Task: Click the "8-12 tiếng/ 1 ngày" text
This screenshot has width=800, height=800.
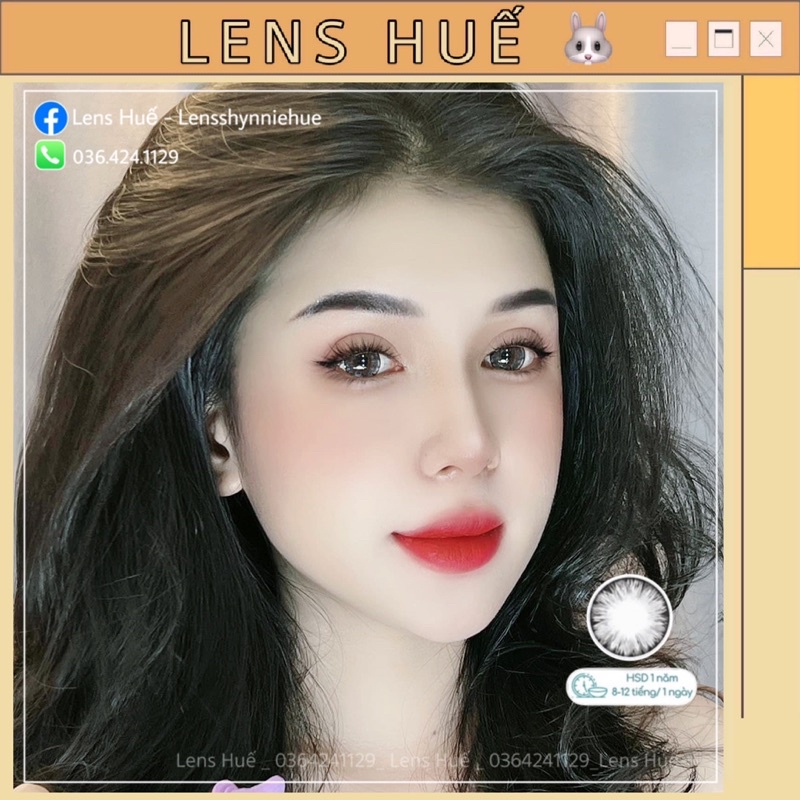Action: [652, 692]
